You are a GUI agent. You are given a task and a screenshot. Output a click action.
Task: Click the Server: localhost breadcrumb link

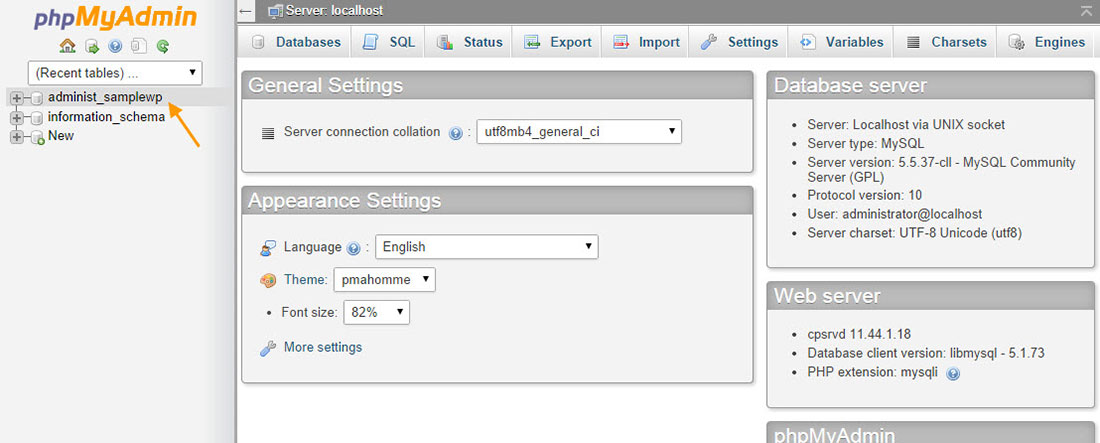point(334,11)
